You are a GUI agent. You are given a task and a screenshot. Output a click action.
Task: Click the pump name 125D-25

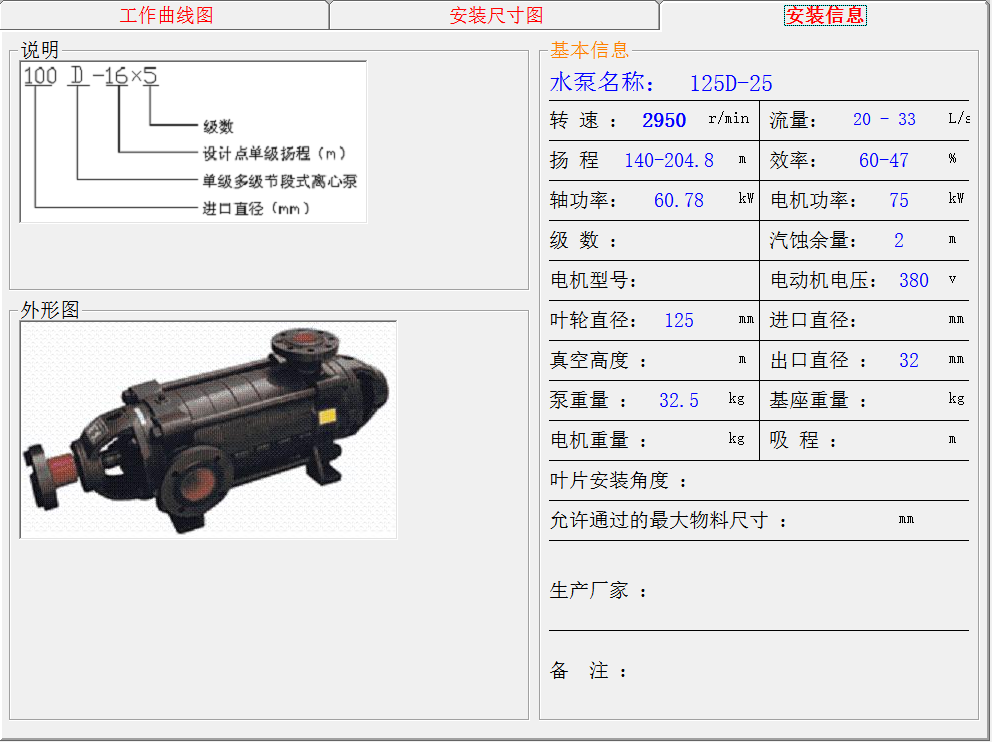click(731, 83)
